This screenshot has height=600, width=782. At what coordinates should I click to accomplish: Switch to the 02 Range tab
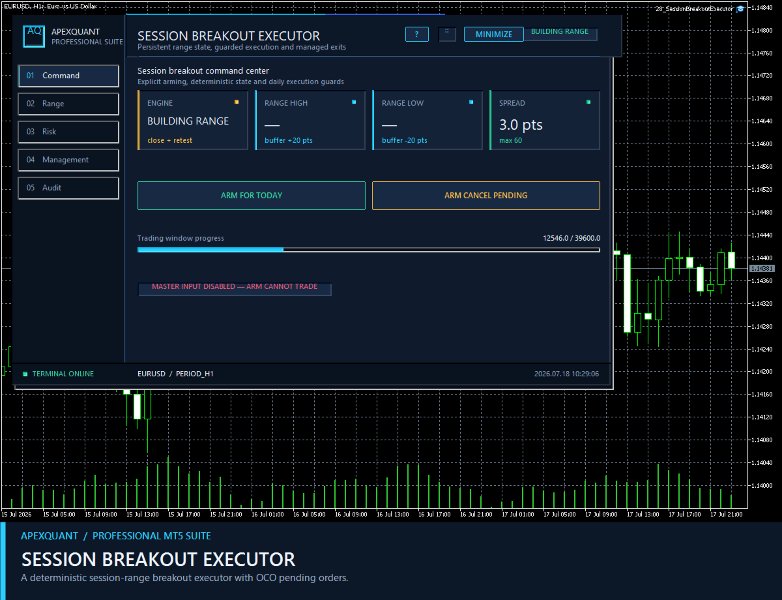pos(68,104)
